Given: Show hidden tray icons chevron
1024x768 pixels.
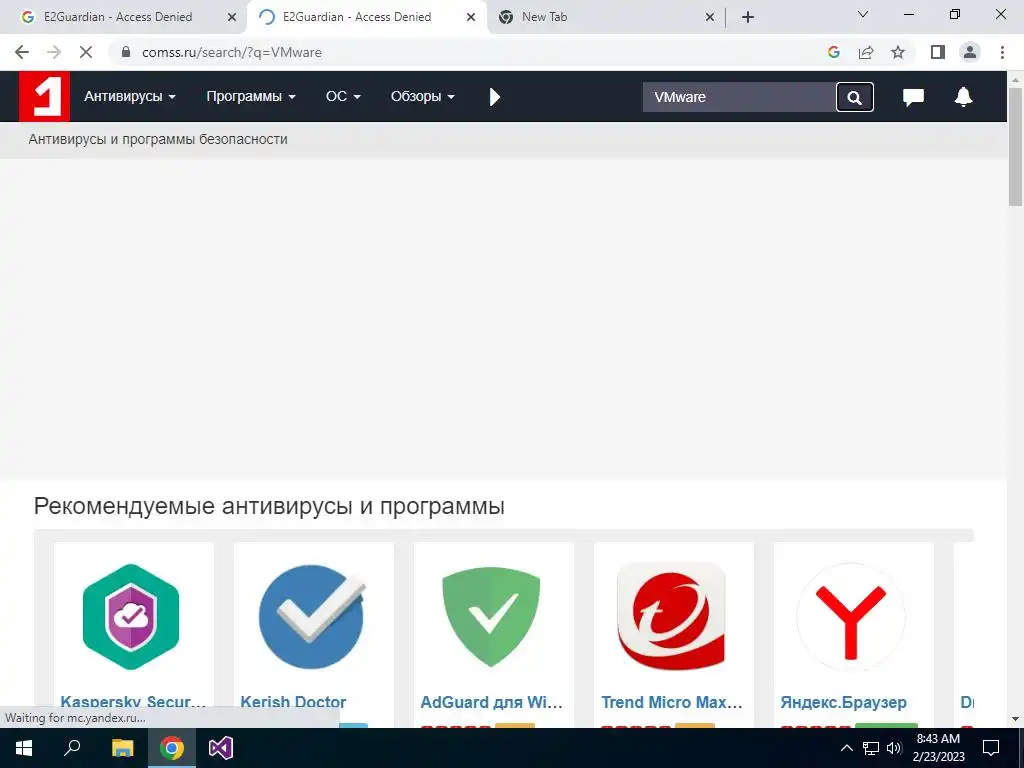Looking at the screenshot, I should pos(846,748).
